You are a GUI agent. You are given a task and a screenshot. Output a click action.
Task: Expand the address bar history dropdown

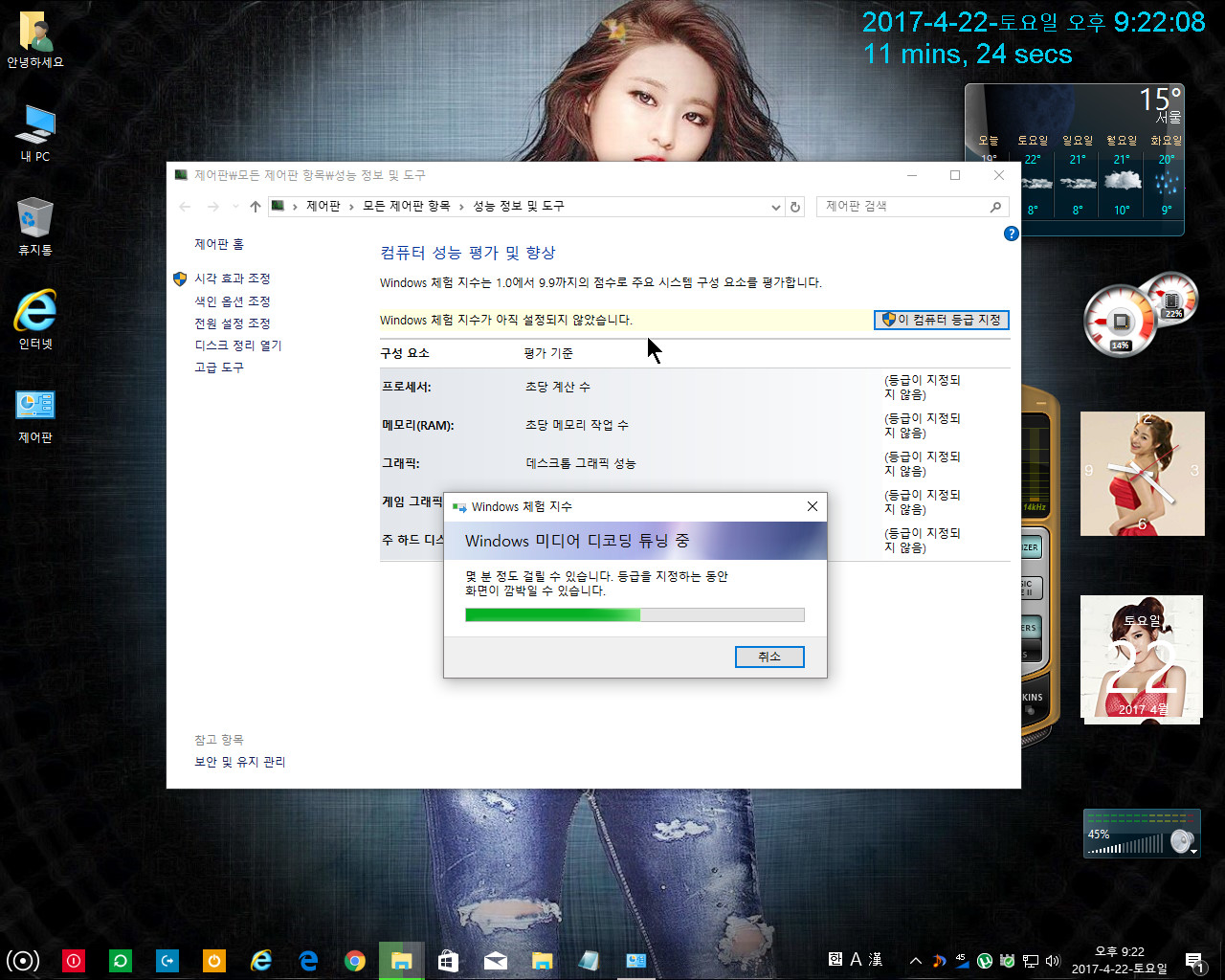pos(776,207)
